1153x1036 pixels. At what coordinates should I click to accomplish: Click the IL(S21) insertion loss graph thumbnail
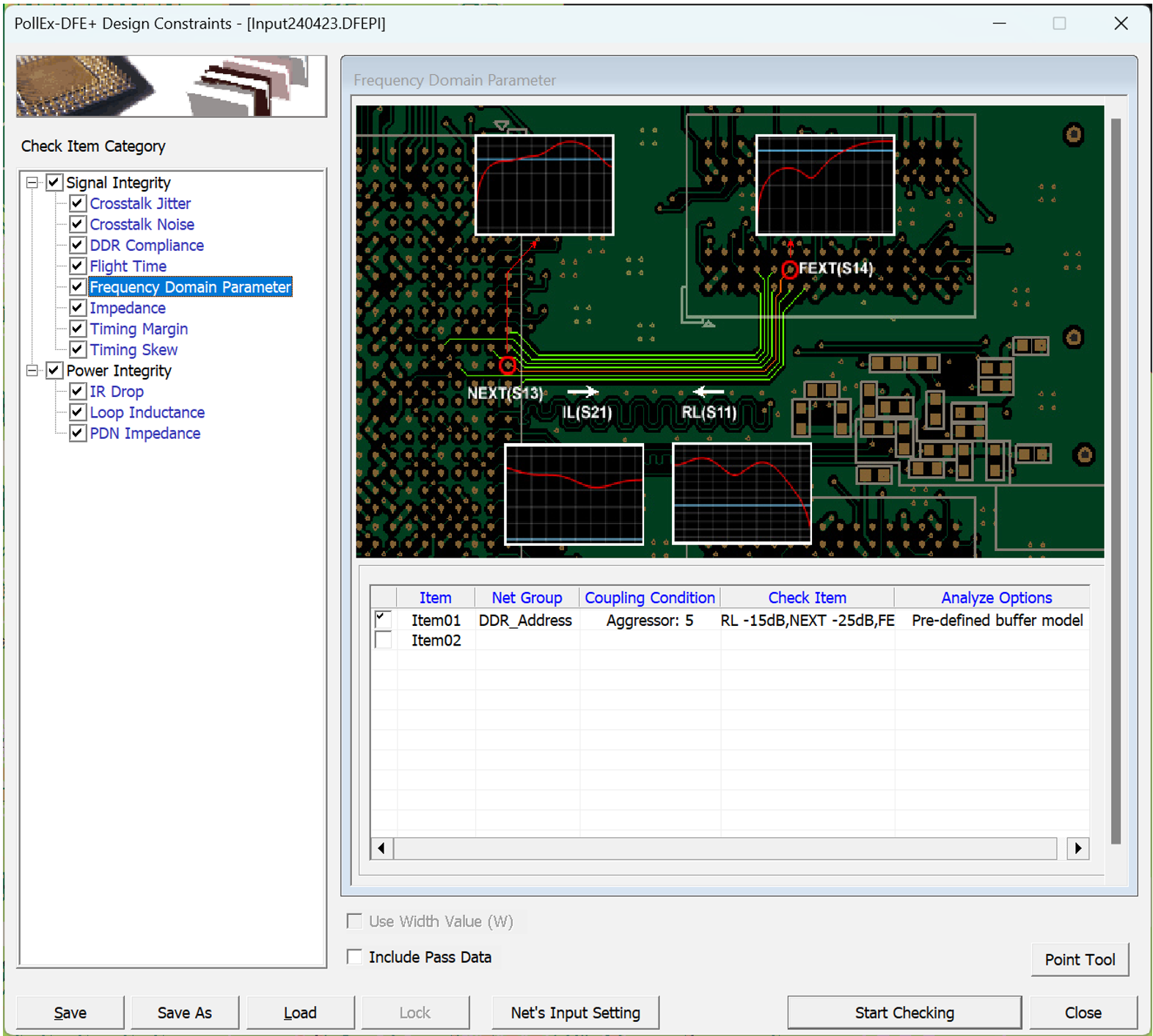(574, 494)
